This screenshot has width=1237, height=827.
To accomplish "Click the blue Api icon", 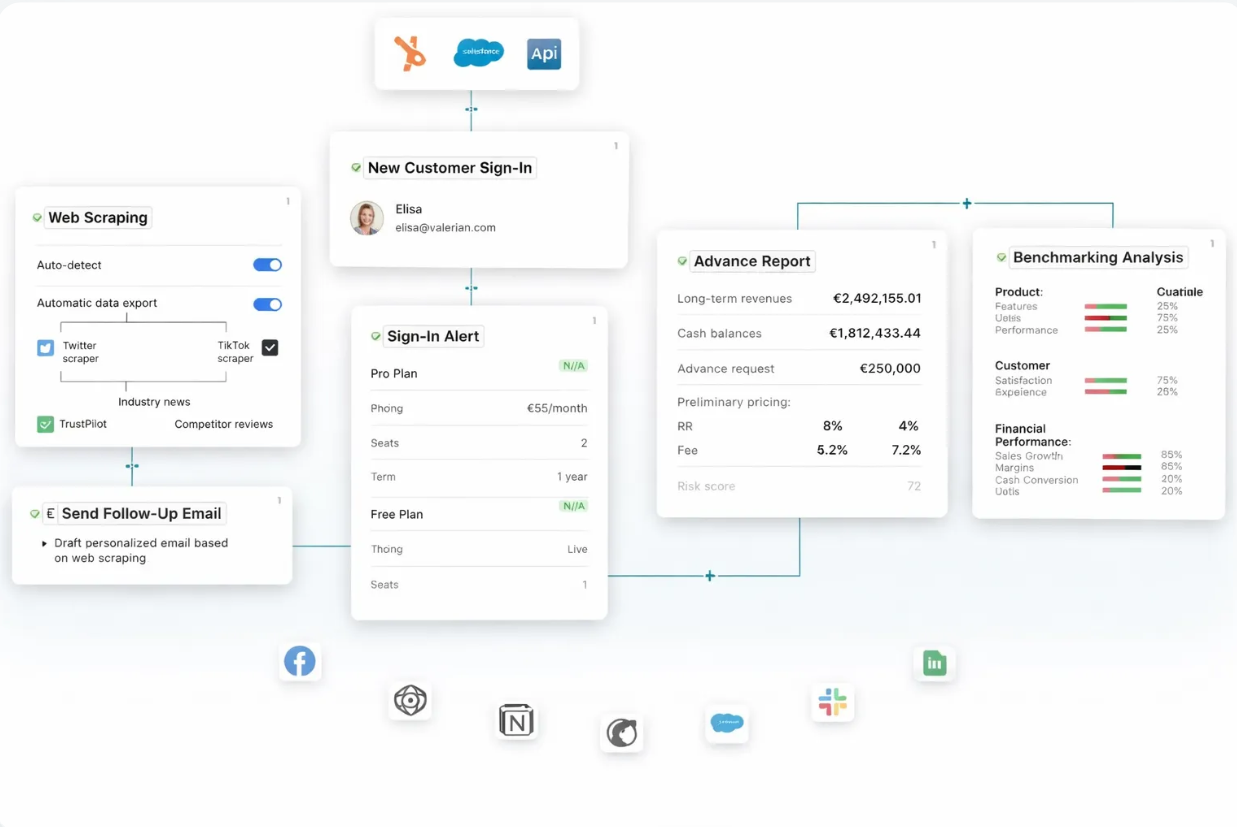I will click(544, 54).
